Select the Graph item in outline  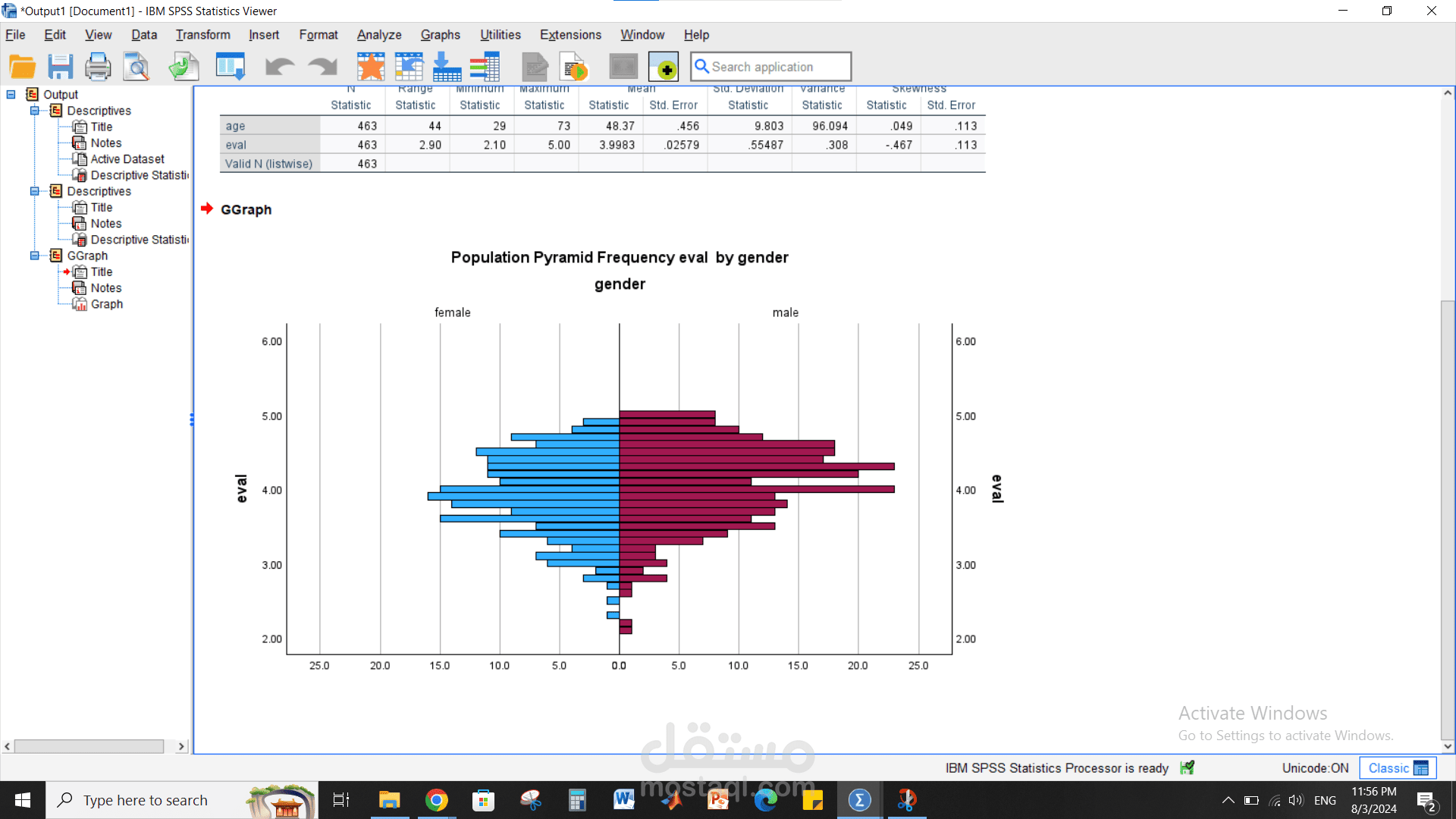106,304
